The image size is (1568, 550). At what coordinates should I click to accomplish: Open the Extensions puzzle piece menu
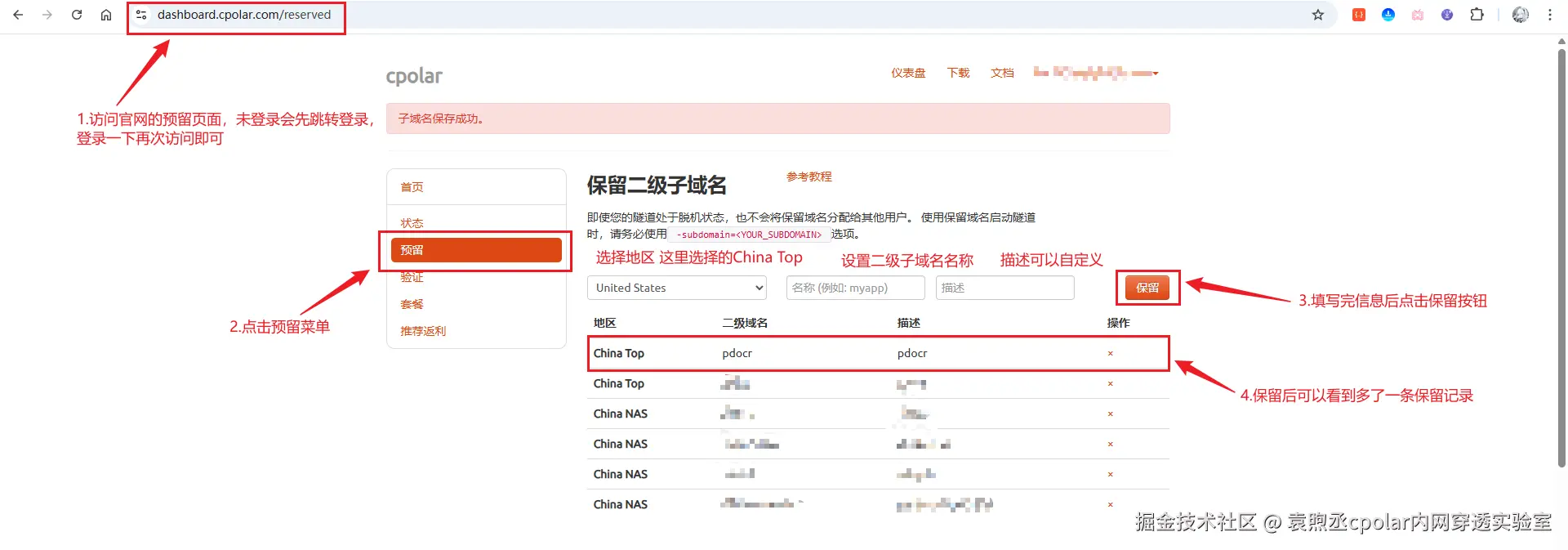click(x=1477, y=15)
